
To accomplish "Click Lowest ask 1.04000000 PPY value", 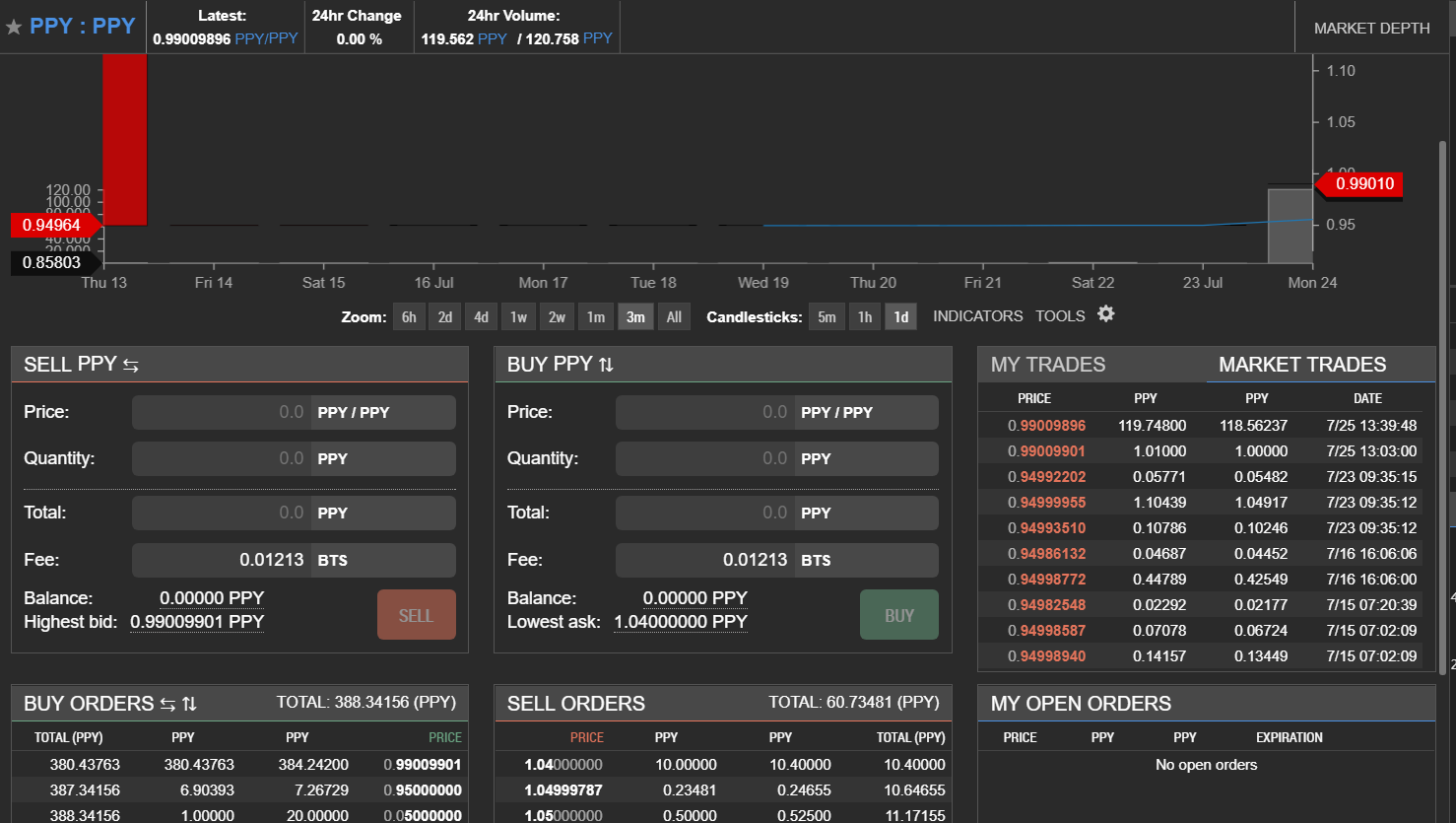I will [x=681, y=622].
